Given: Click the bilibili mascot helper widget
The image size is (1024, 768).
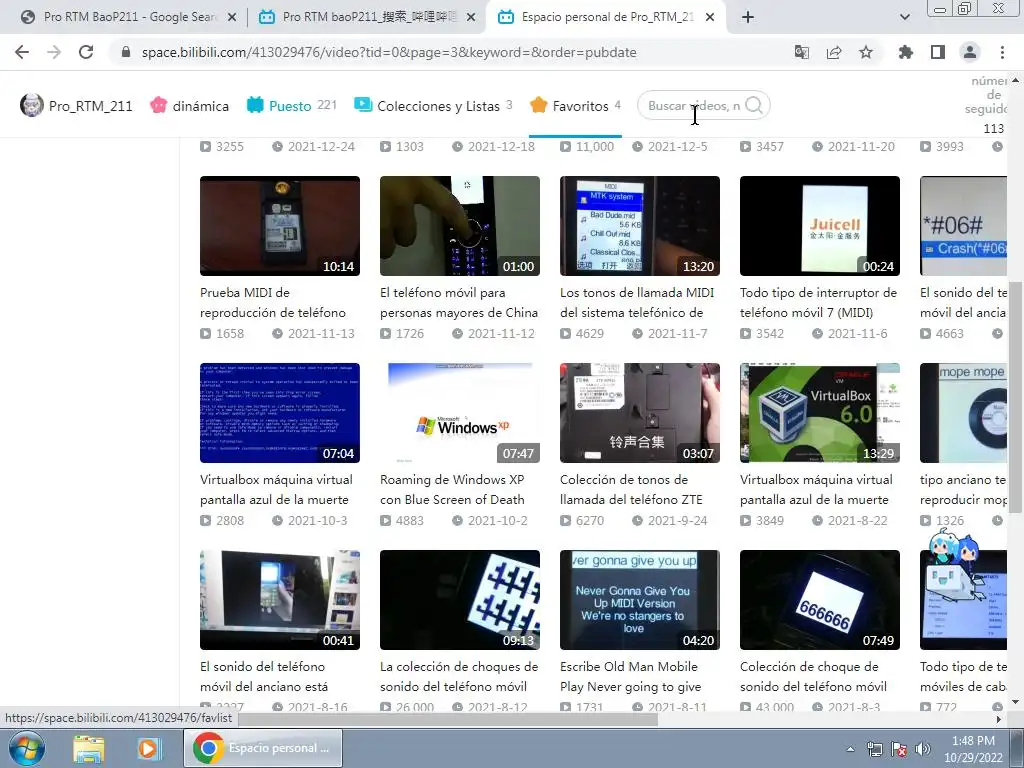Looking at the screenshot, I should coord(953,563).
